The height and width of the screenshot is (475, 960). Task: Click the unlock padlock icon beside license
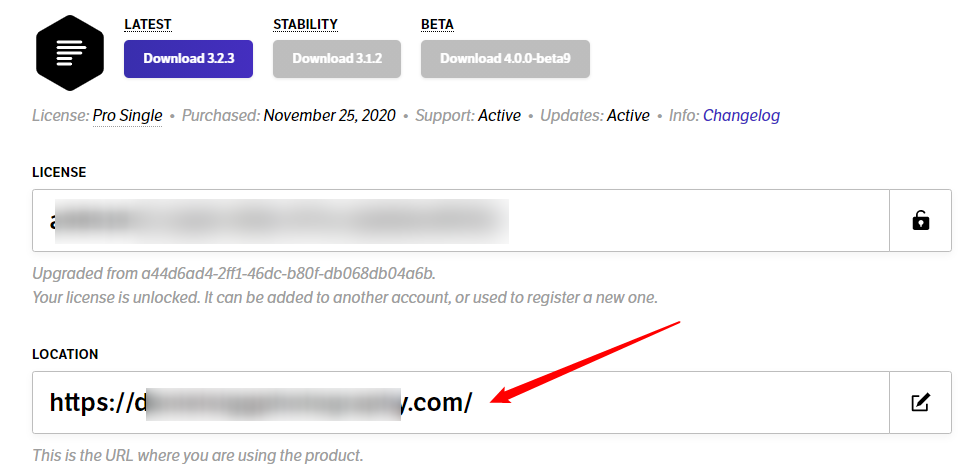point(920,220)
